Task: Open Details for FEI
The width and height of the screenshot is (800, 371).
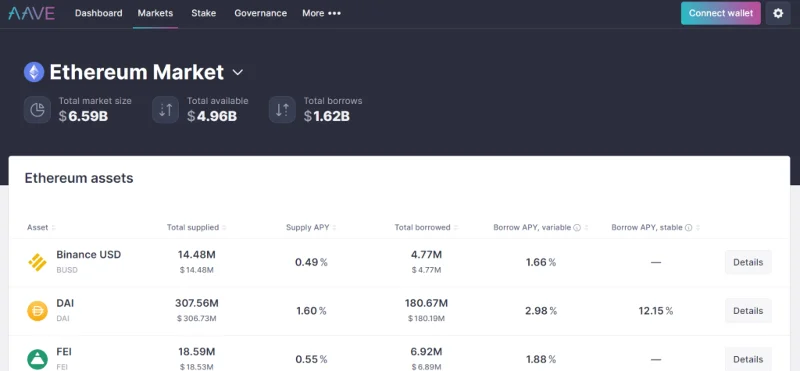Action: [x=748, y=359]
